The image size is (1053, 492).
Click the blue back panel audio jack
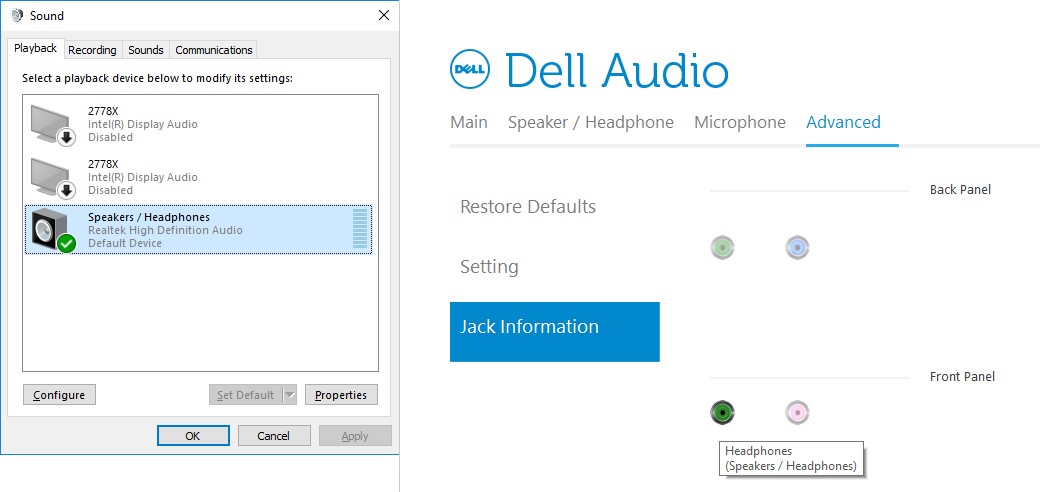click(x=797, y=248)
